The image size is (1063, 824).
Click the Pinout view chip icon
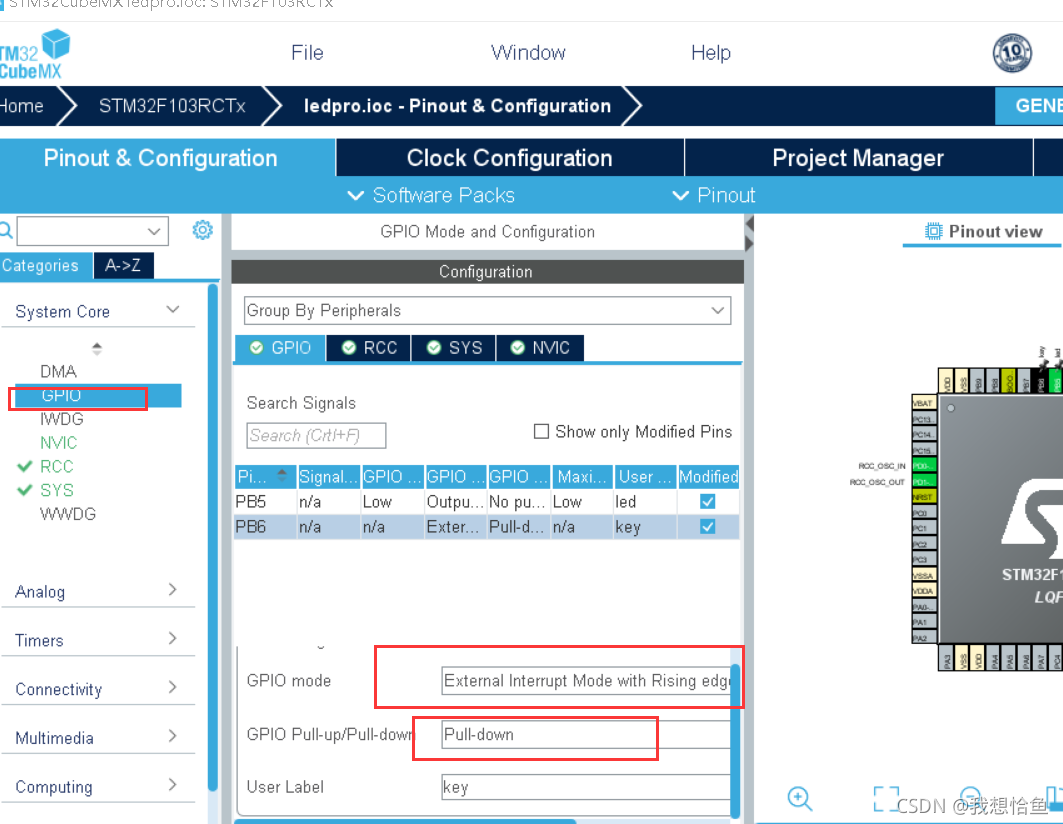tap(933, 231)
